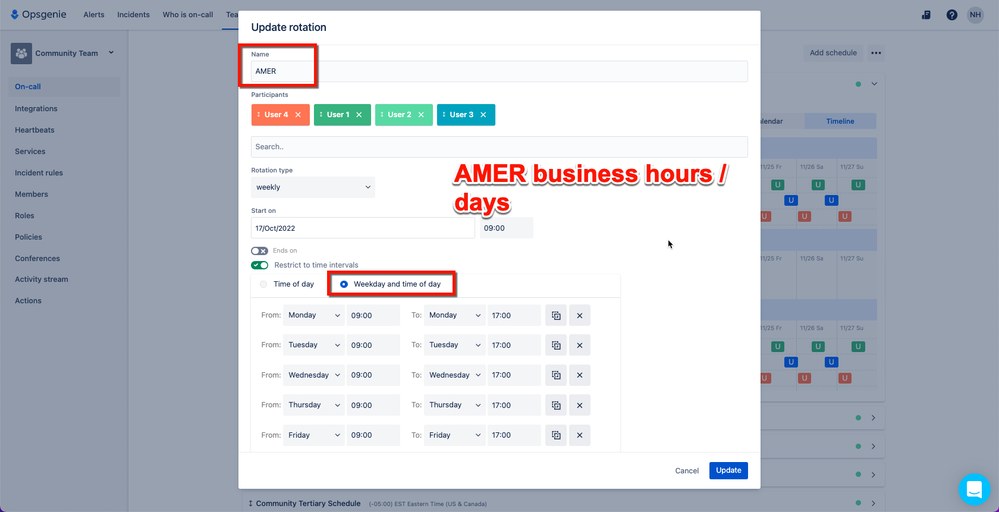Open Incidents in the top navigation
The height and width of the screenshot is (512, 999).
(x=133, y=15)
